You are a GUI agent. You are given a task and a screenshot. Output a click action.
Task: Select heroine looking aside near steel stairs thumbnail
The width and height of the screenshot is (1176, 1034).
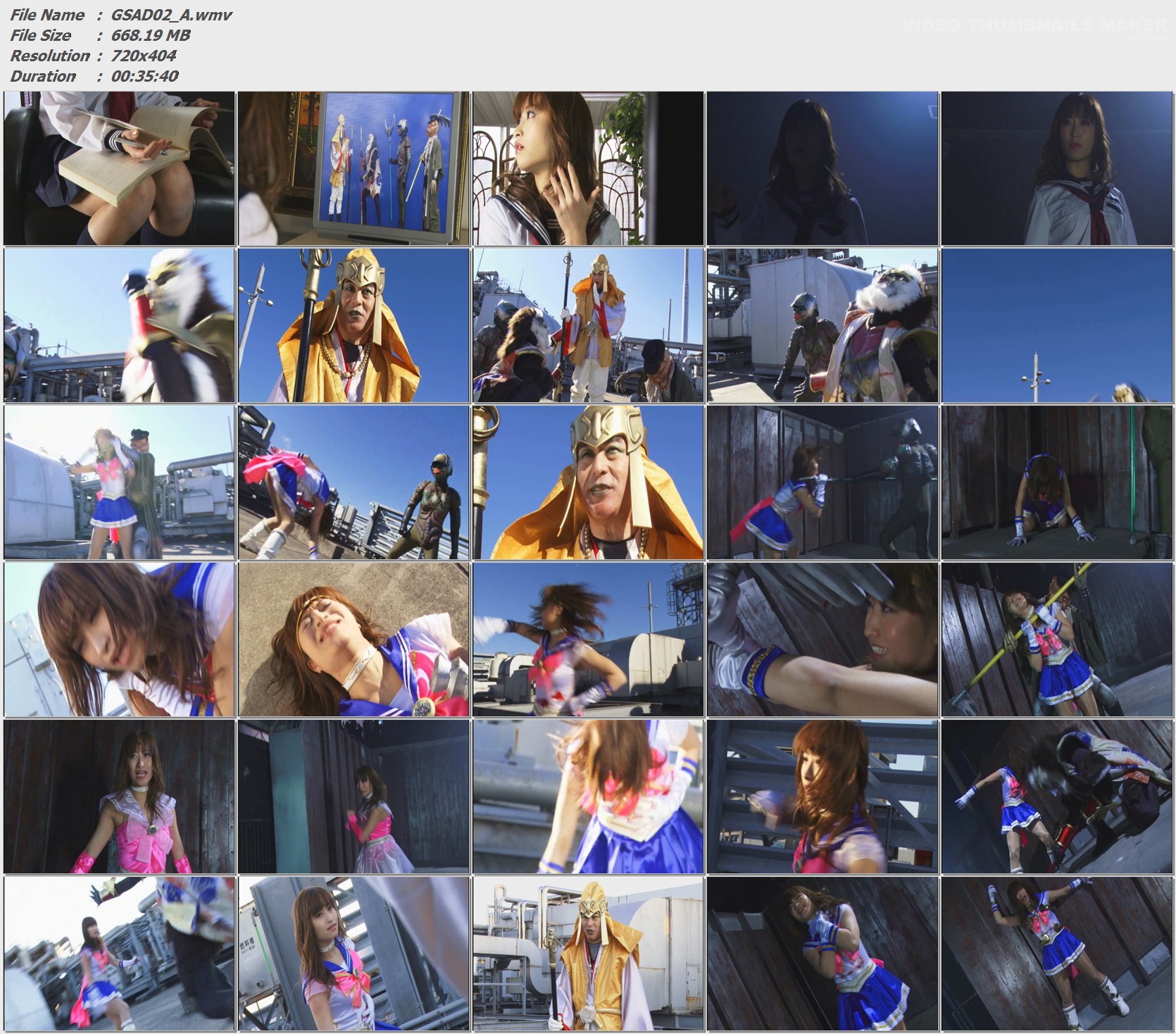[354, 954]
